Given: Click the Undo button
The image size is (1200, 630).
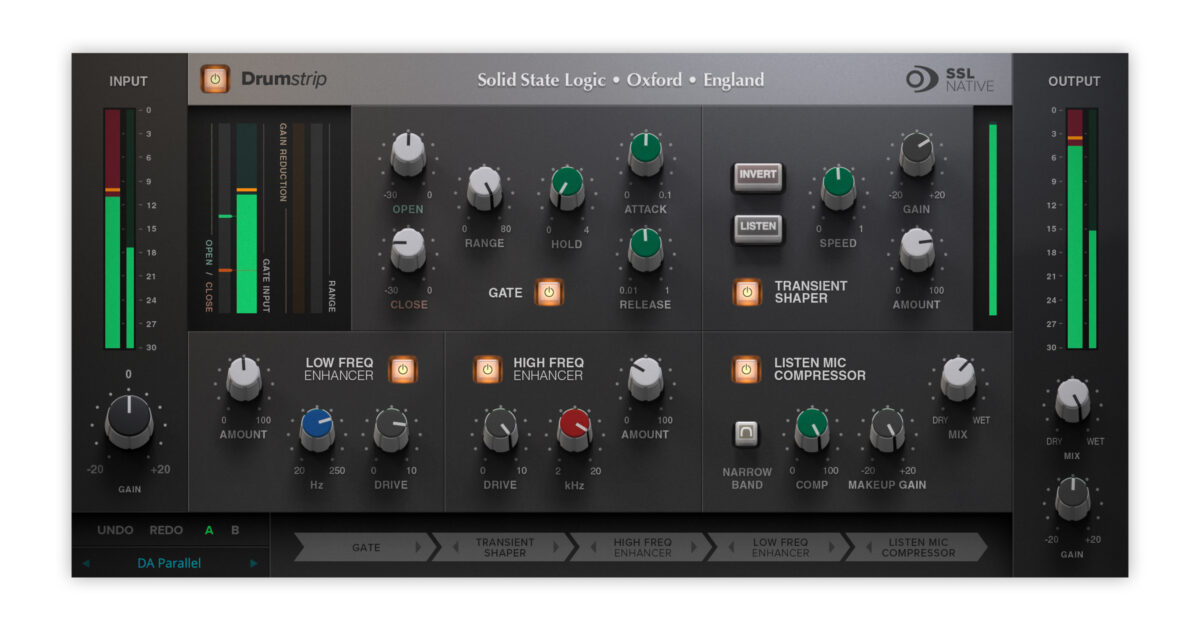Looking at the screenshot, I should click(115, 530).
